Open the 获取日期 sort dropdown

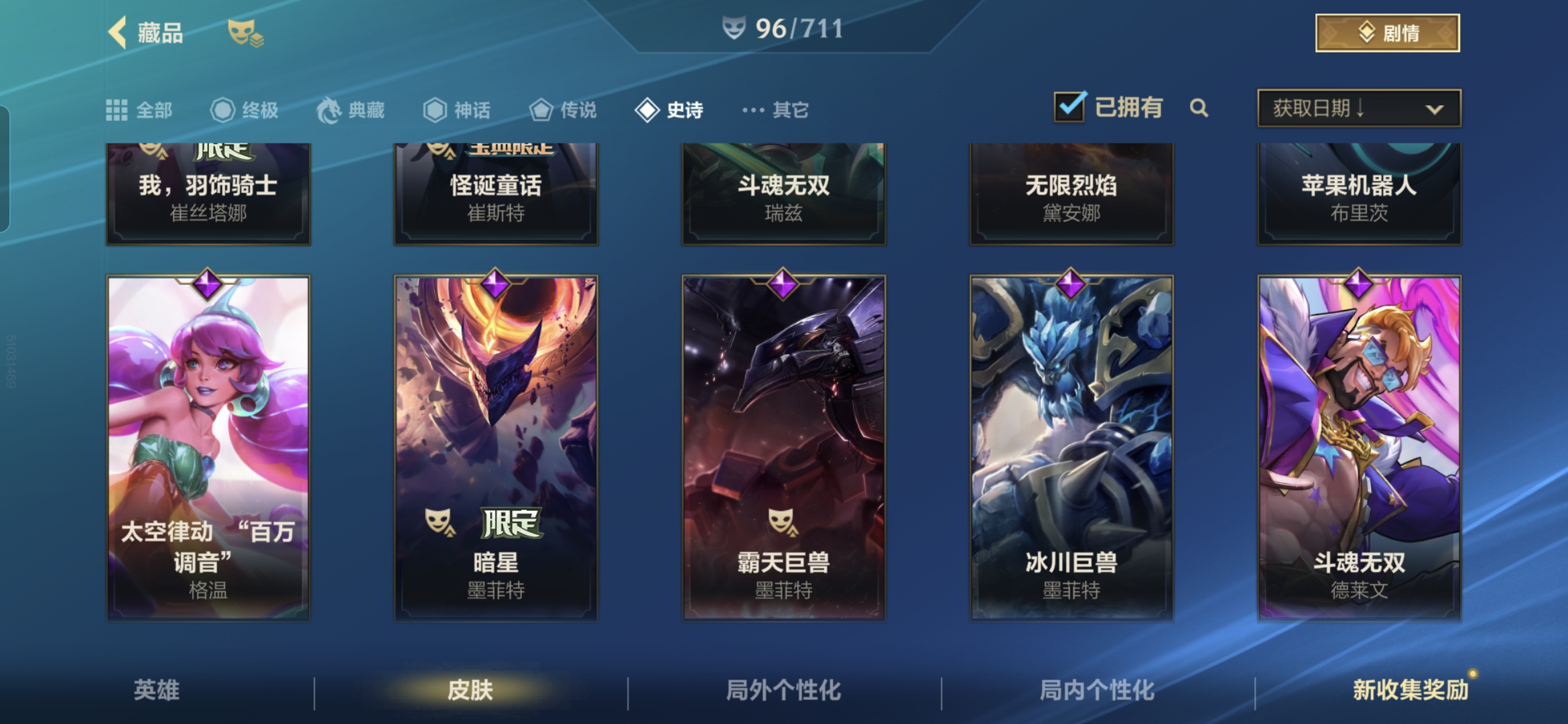1359,108
